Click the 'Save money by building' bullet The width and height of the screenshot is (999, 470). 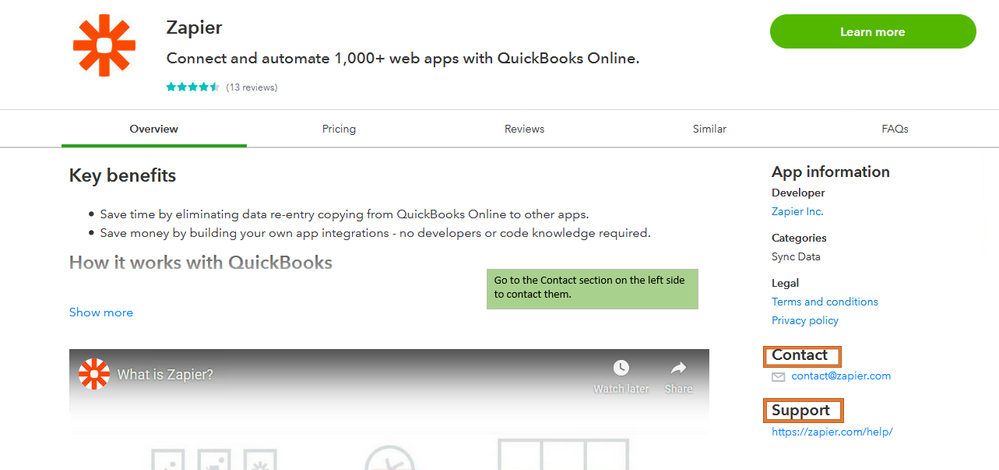375,233
